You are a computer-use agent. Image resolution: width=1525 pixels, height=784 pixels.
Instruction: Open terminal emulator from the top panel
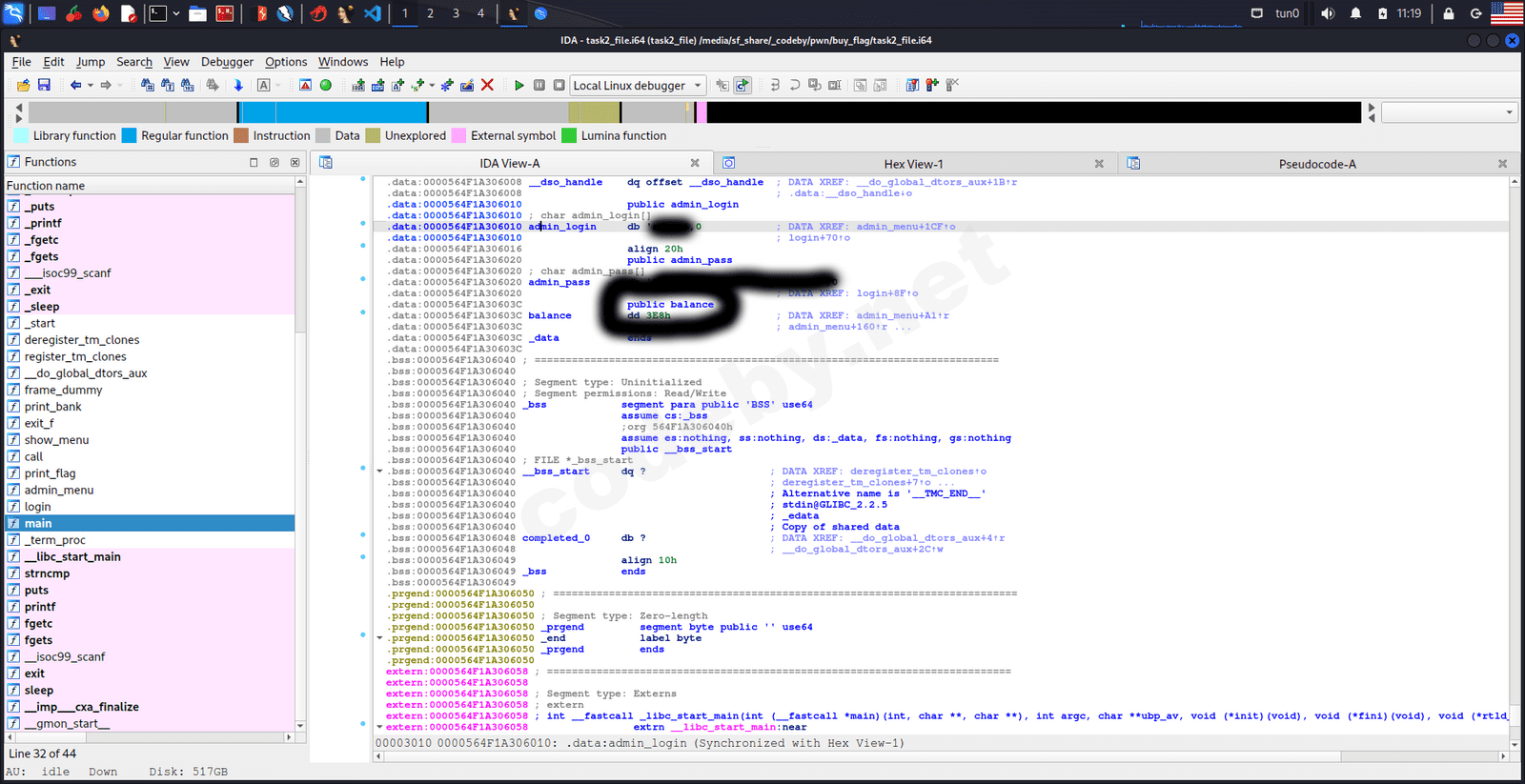[158, 13]
